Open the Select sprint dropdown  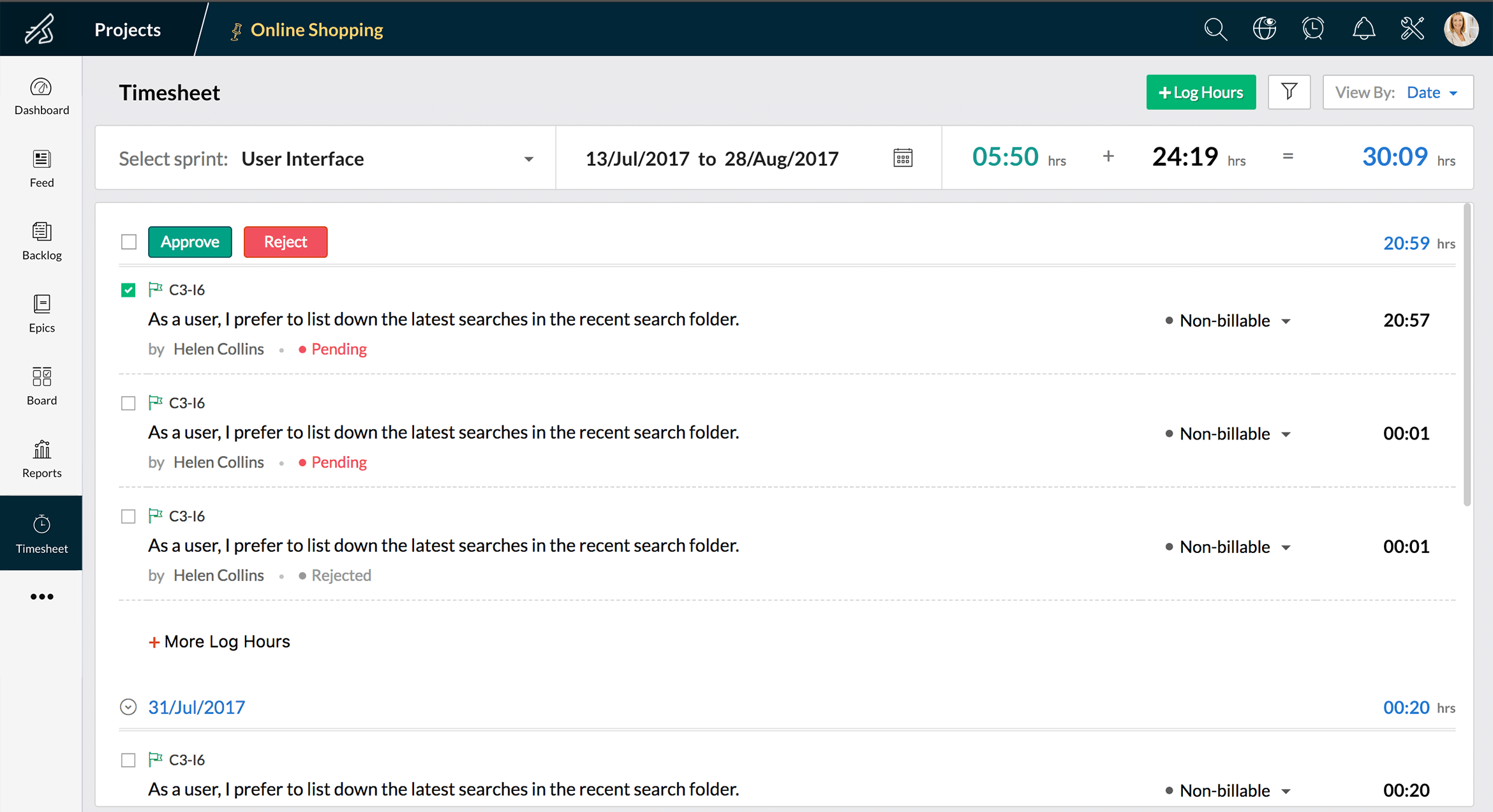pos(325,158)
